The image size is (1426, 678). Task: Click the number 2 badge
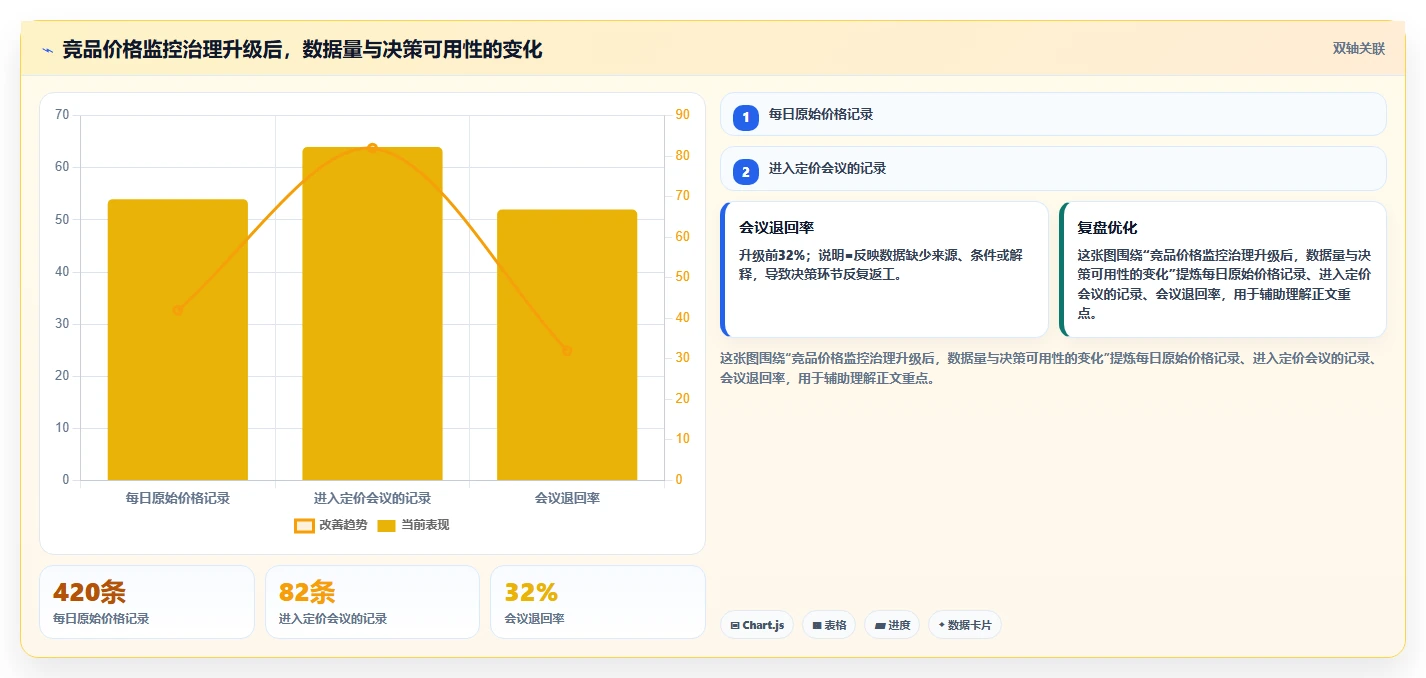[x=745, y=172]
